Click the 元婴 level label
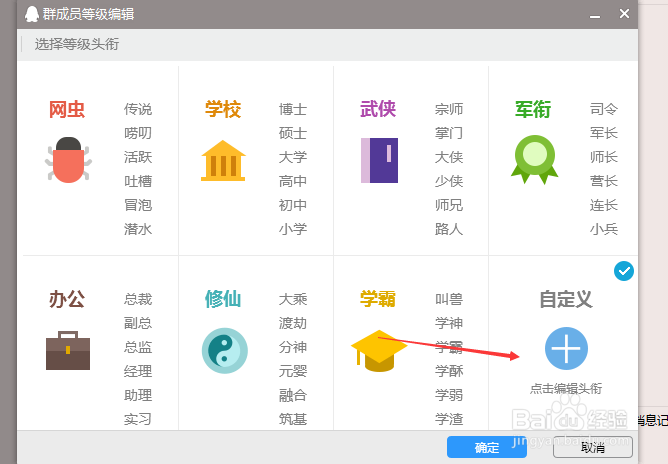 tap(293, 371)
